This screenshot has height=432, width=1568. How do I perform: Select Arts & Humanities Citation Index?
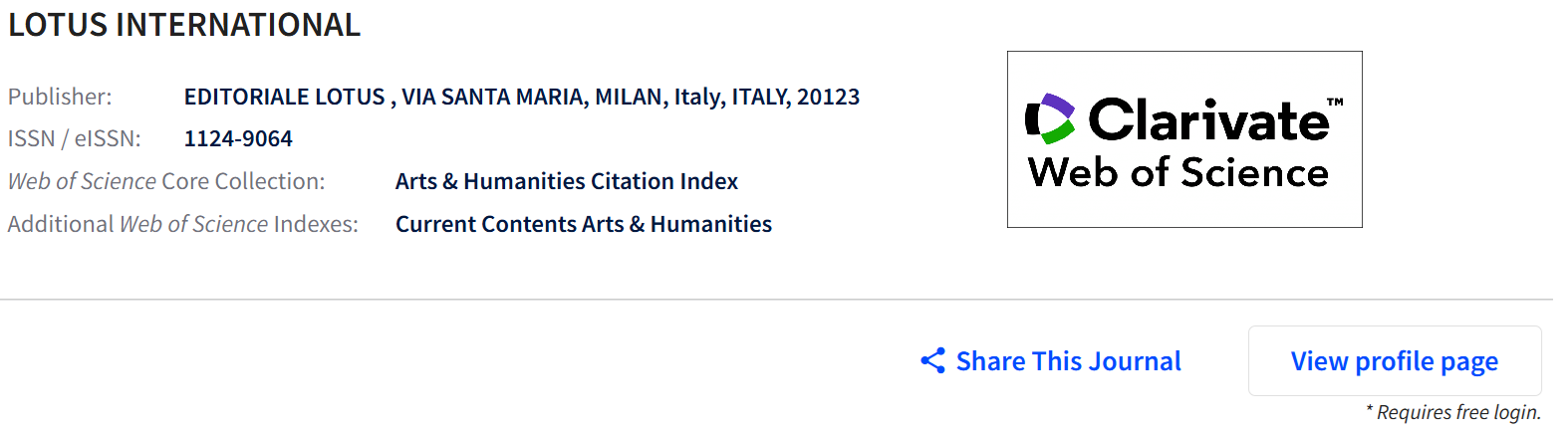pos(566,181)
